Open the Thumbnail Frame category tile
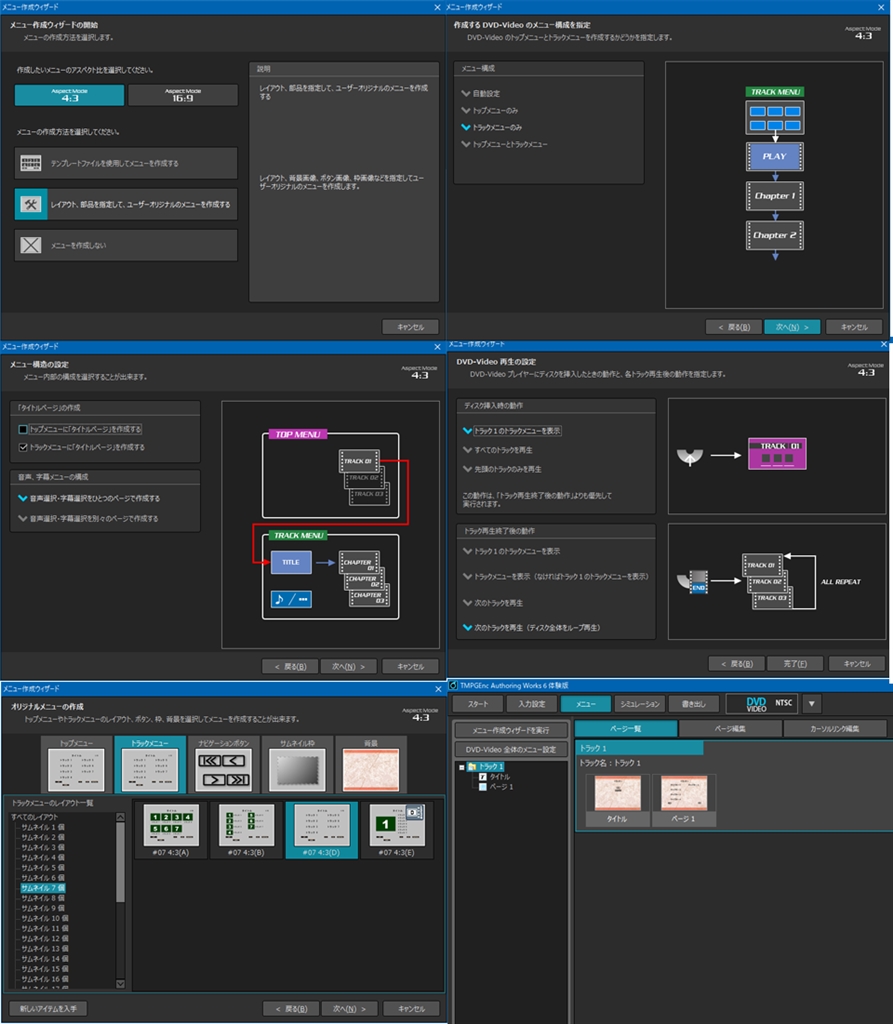Image resolution: width=893 pixels, height=1024 pixels. pos(297,764)
